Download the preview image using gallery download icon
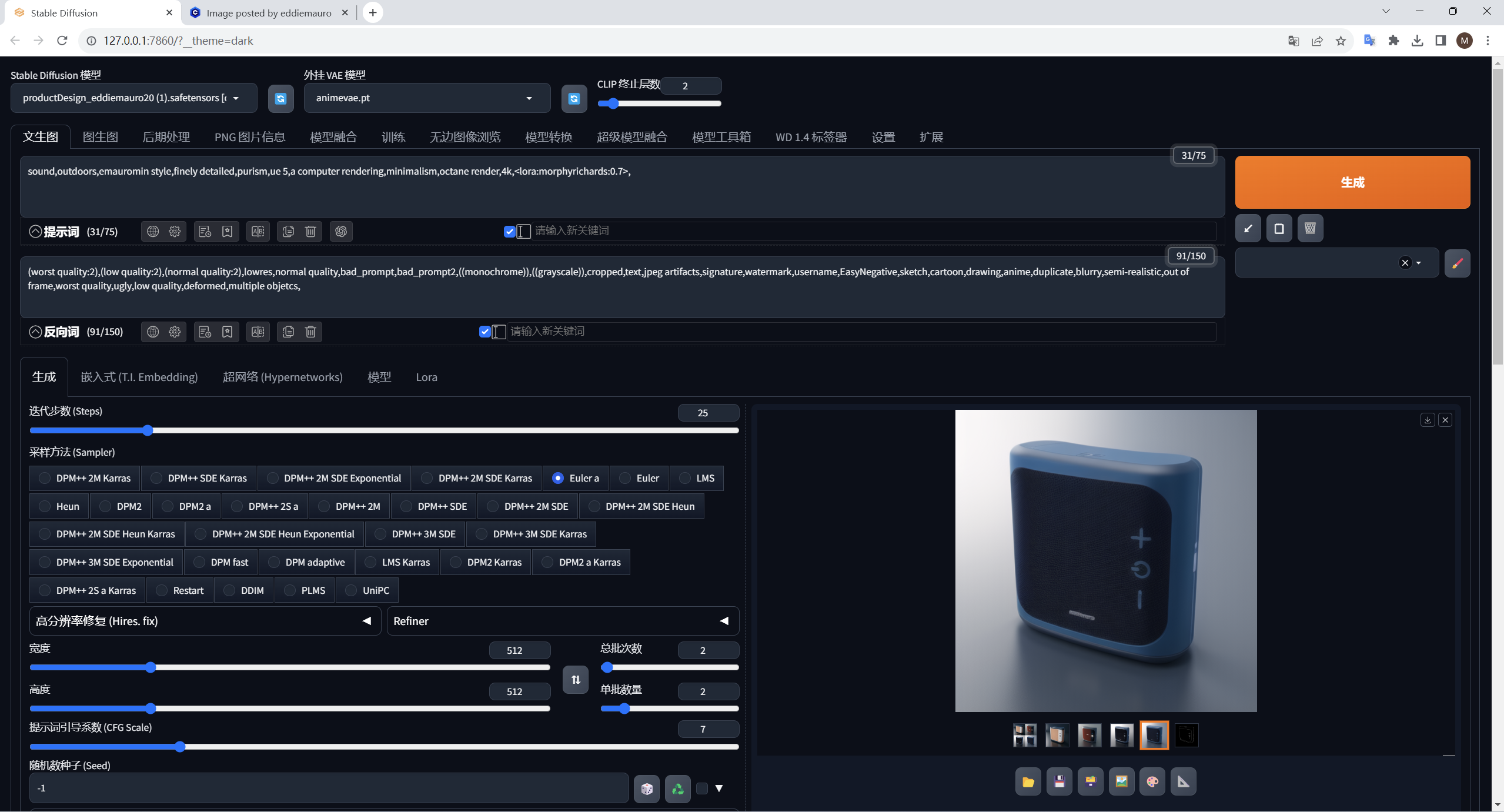This screenshot has width=1504, height=812. [x=1428, y=420]
